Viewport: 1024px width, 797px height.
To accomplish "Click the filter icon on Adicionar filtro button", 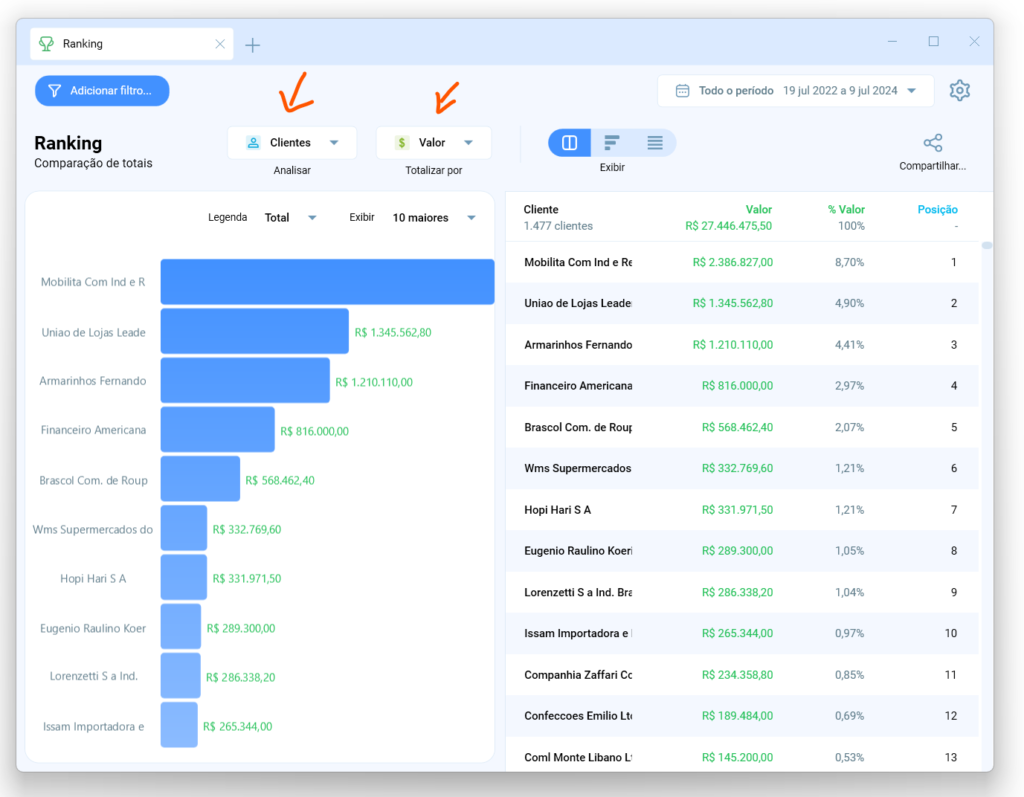I will (x=57, y=90).
